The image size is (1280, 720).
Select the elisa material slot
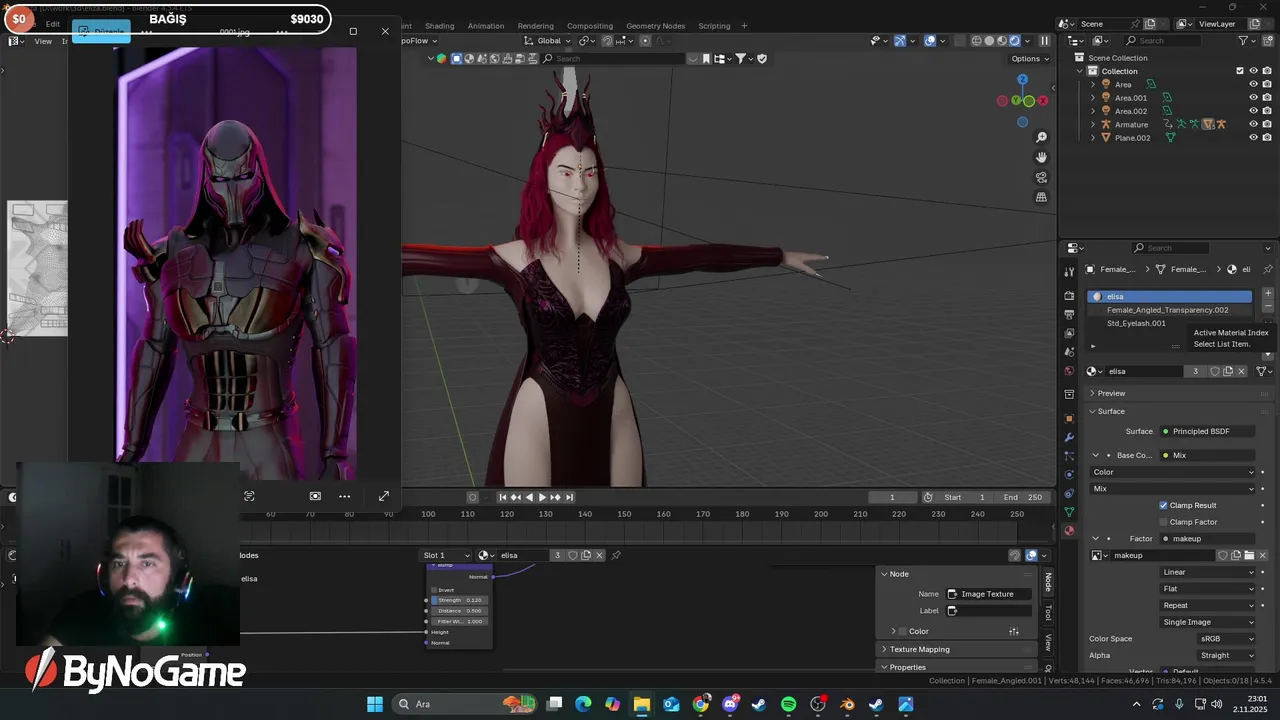[x=1170, y=296]
